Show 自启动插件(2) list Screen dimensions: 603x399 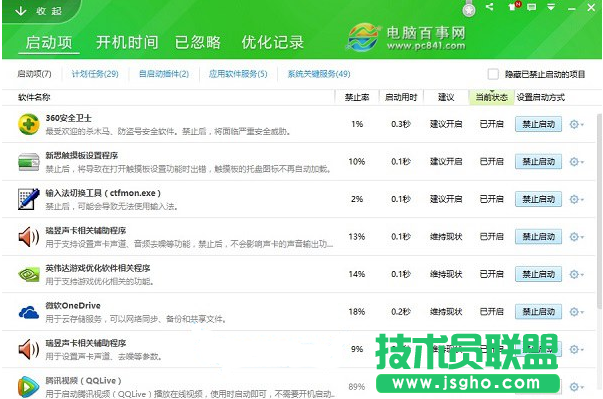click(x=164, y=74)
